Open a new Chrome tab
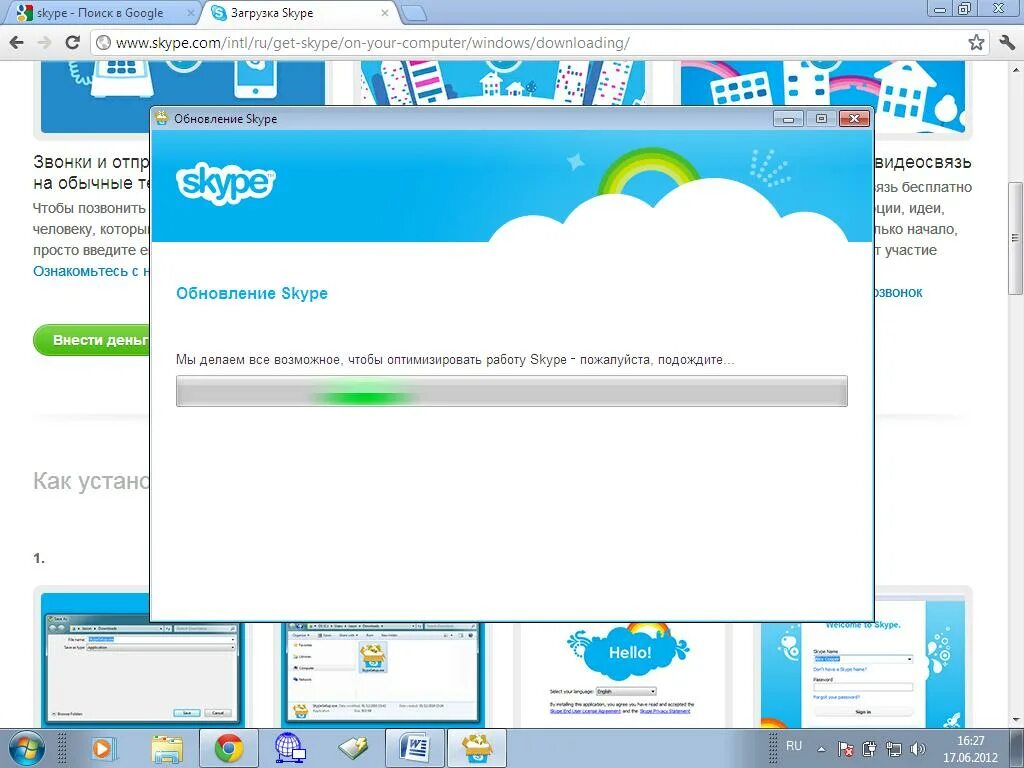The height and width of the screenshot is (768, 1024). tap(413, 12)
